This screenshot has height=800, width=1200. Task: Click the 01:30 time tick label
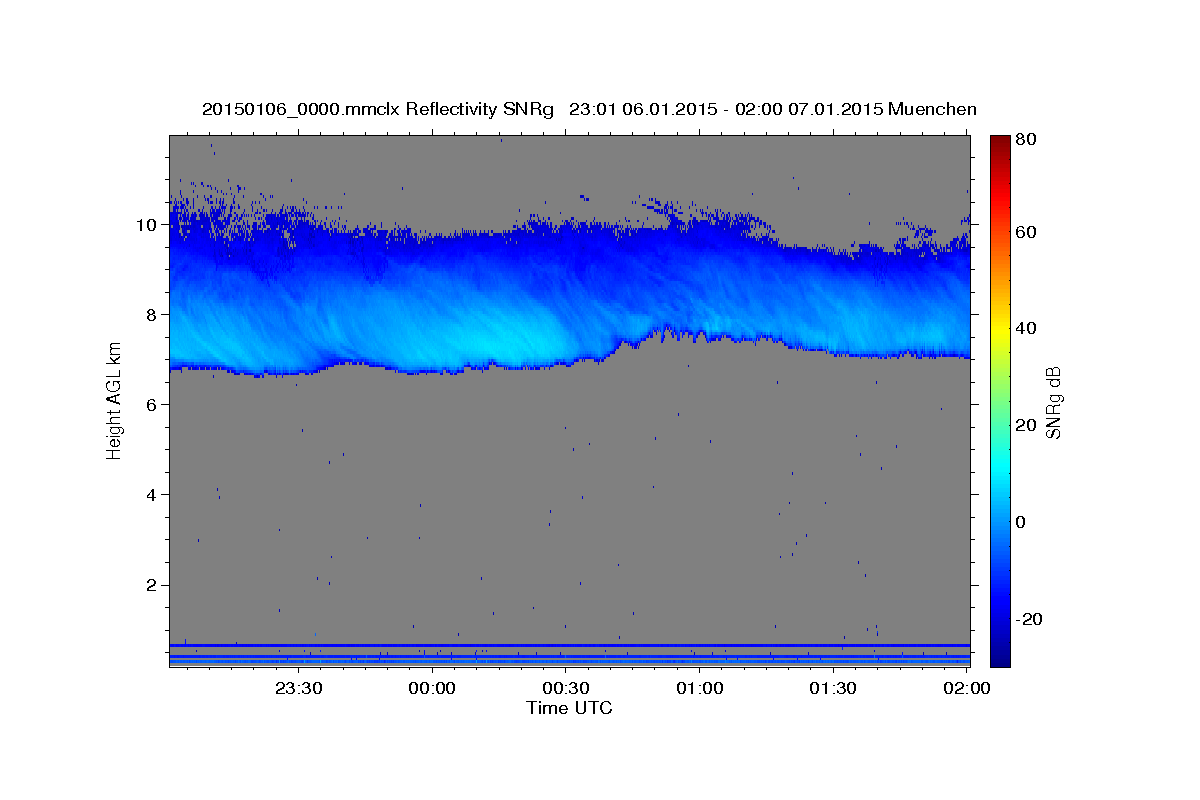[832, 688]
